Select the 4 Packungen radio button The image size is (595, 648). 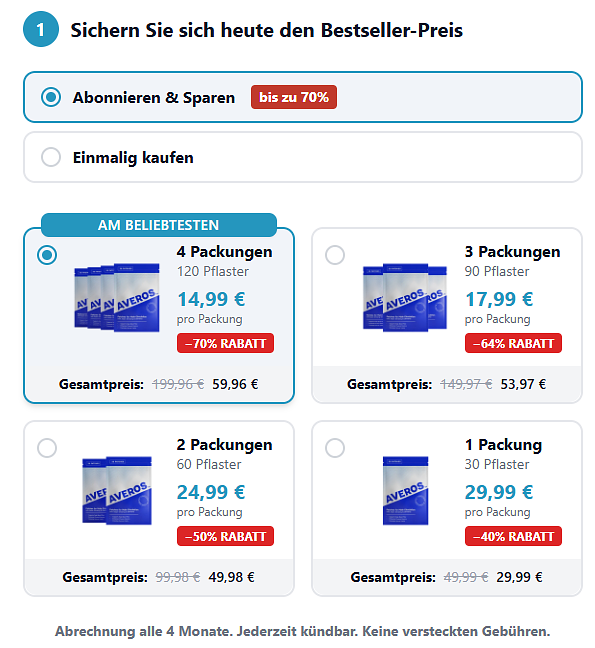(47, 255)
